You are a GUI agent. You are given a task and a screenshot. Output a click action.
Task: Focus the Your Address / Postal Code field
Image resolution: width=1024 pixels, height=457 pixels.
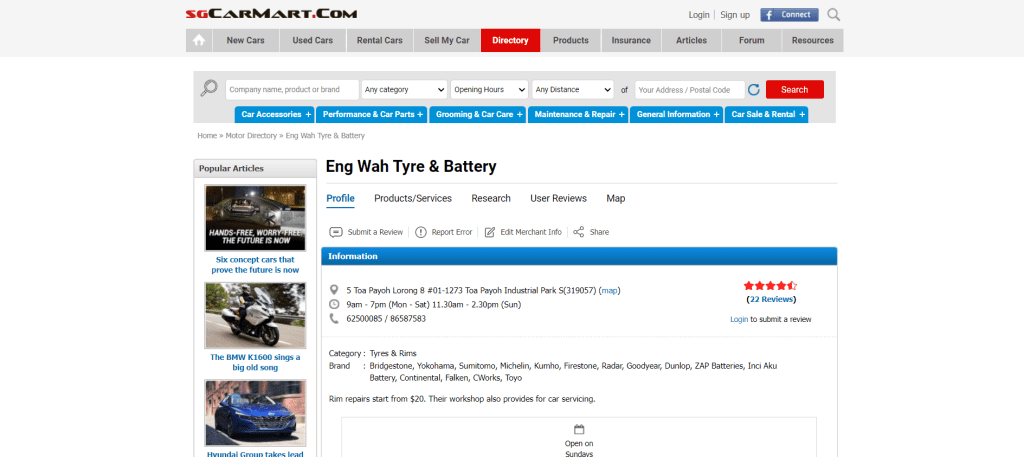(x=690, y=89)
